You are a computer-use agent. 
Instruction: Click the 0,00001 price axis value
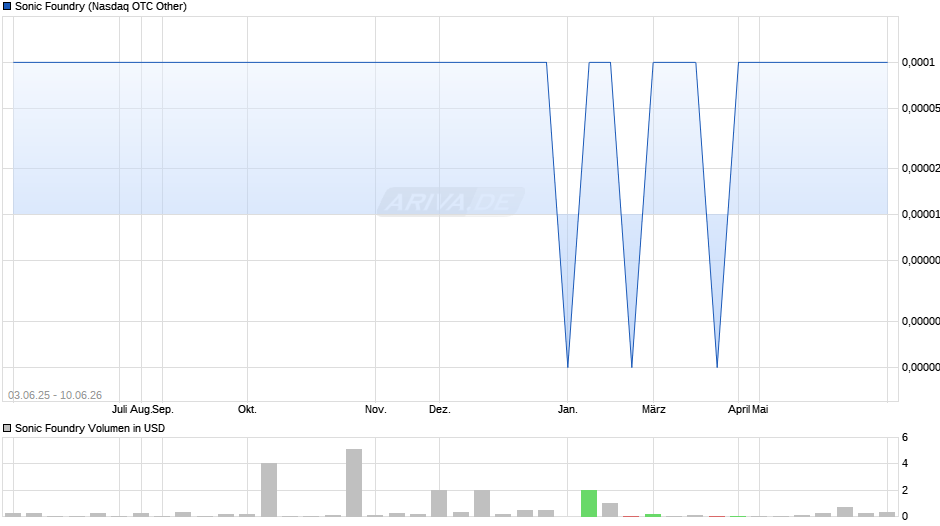[x=921, y=214]
